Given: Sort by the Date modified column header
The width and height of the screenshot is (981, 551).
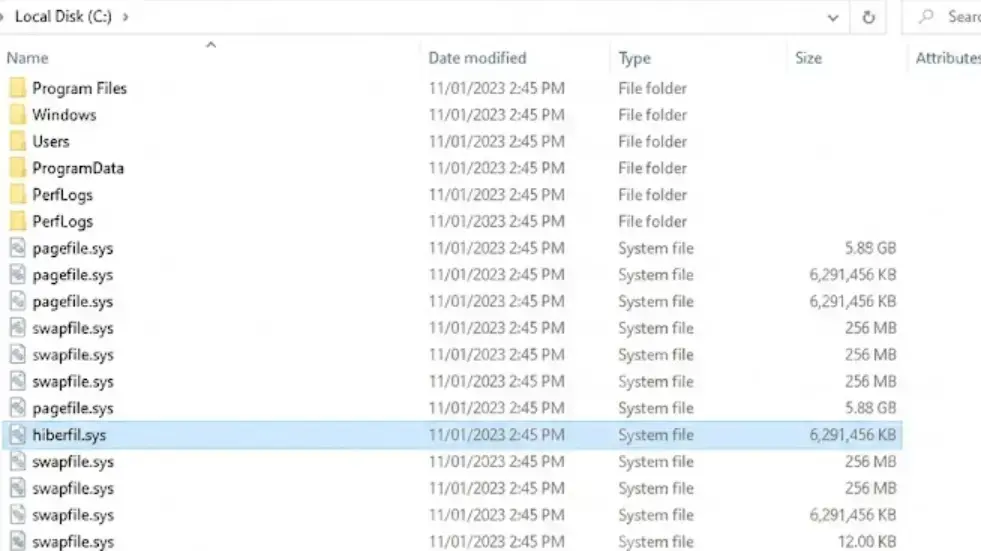Looking at the screenshot, I should tap(477, 58).
